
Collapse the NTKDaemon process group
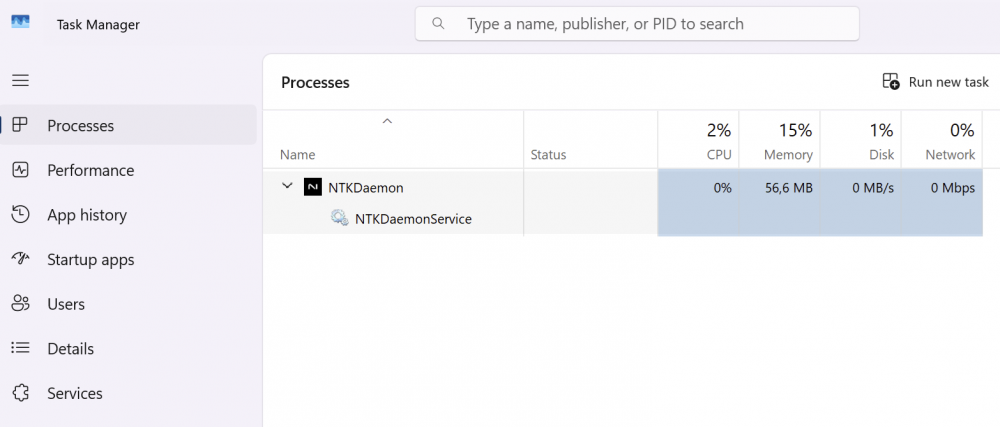point(287,186)
